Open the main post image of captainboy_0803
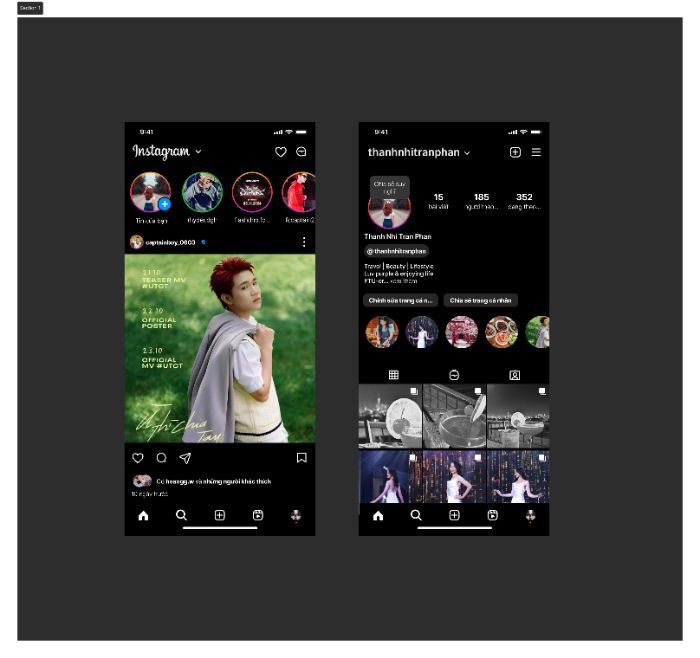This screenshot has width=700, height=658. [220, 348]
